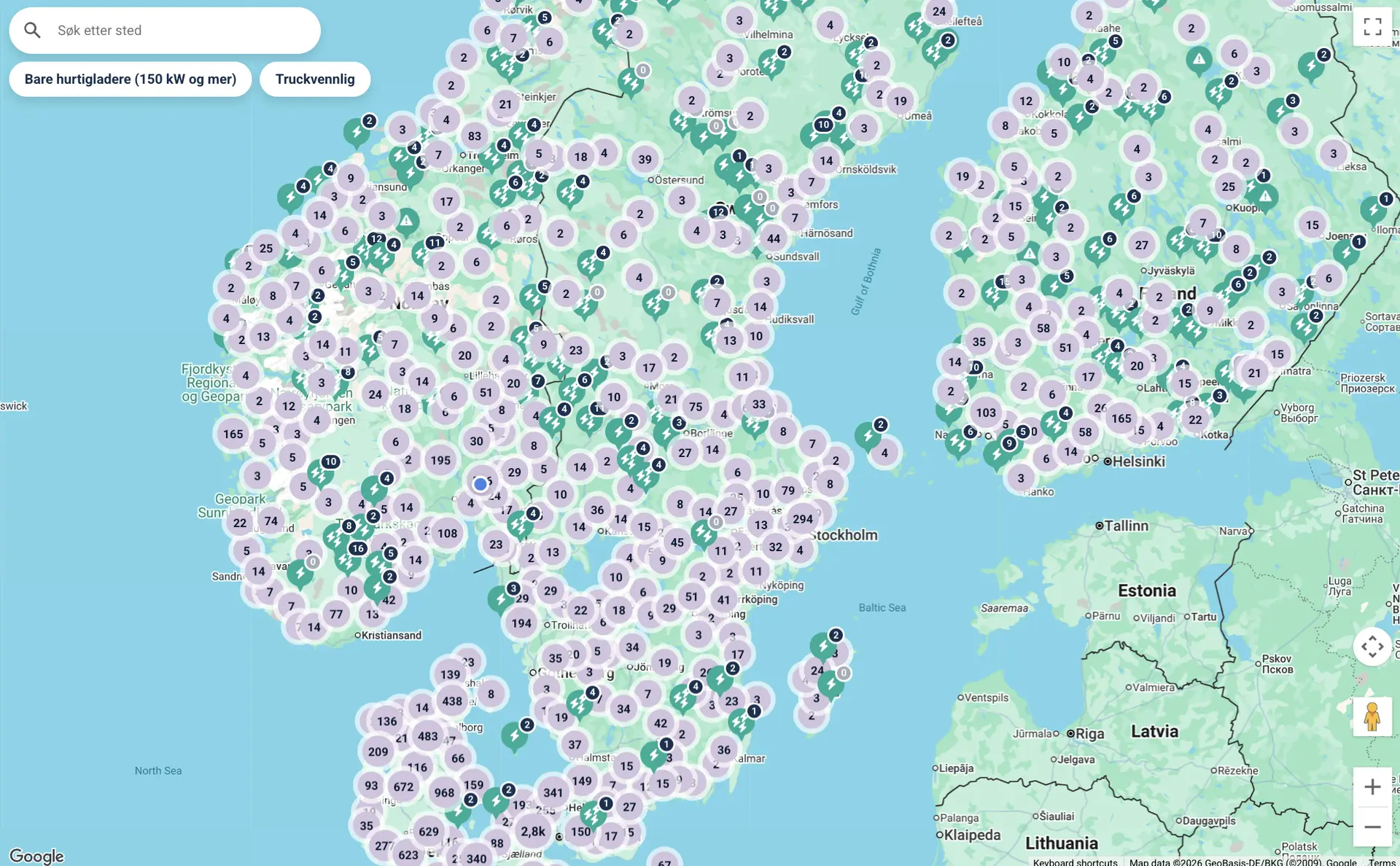Click the 'Riga' city label
Screen dimensions: 1400x866
[1090, 734]
